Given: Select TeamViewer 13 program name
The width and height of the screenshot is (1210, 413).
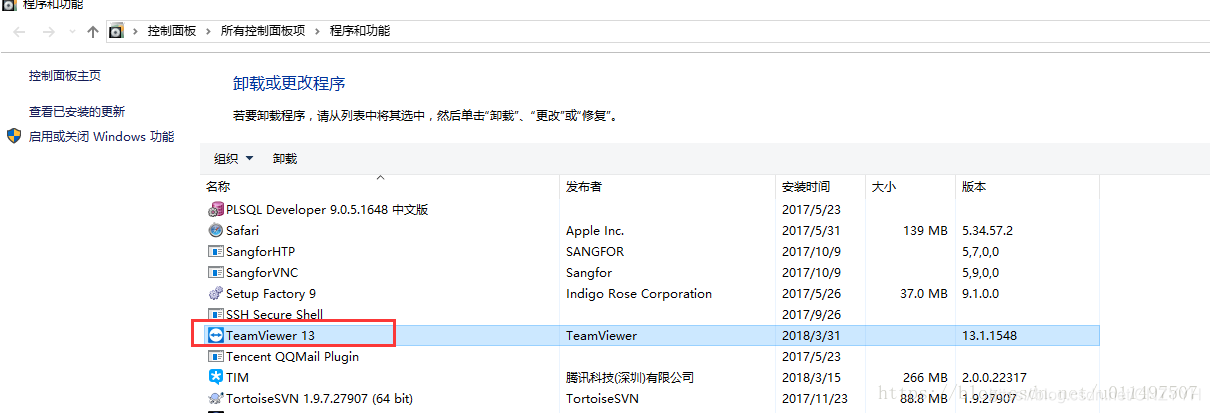Looking at the screenshot, I should click(270, 336).
